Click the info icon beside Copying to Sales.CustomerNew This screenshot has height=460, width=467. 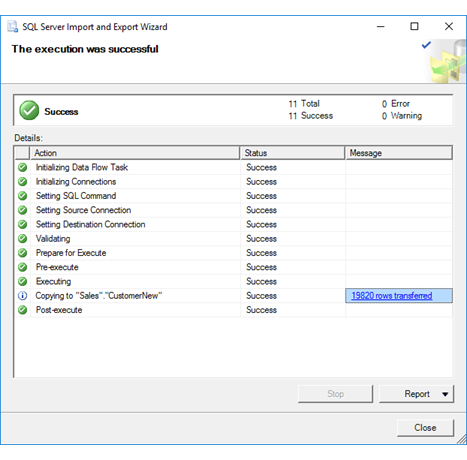click(22, 296)
